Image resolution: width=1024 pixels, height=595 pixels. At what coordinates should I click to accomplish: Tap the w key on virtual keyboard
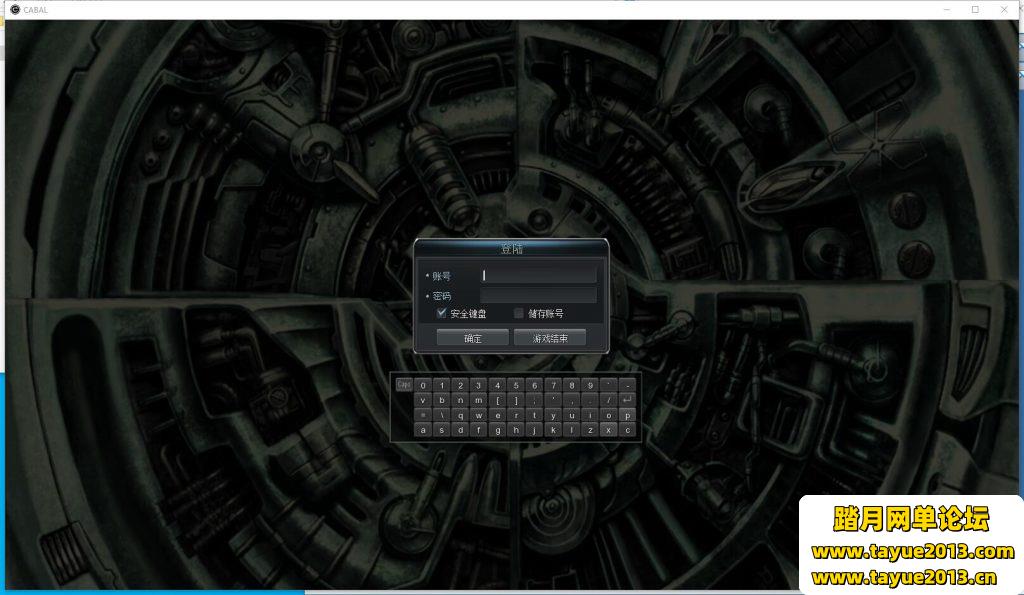tap(479, 415)
